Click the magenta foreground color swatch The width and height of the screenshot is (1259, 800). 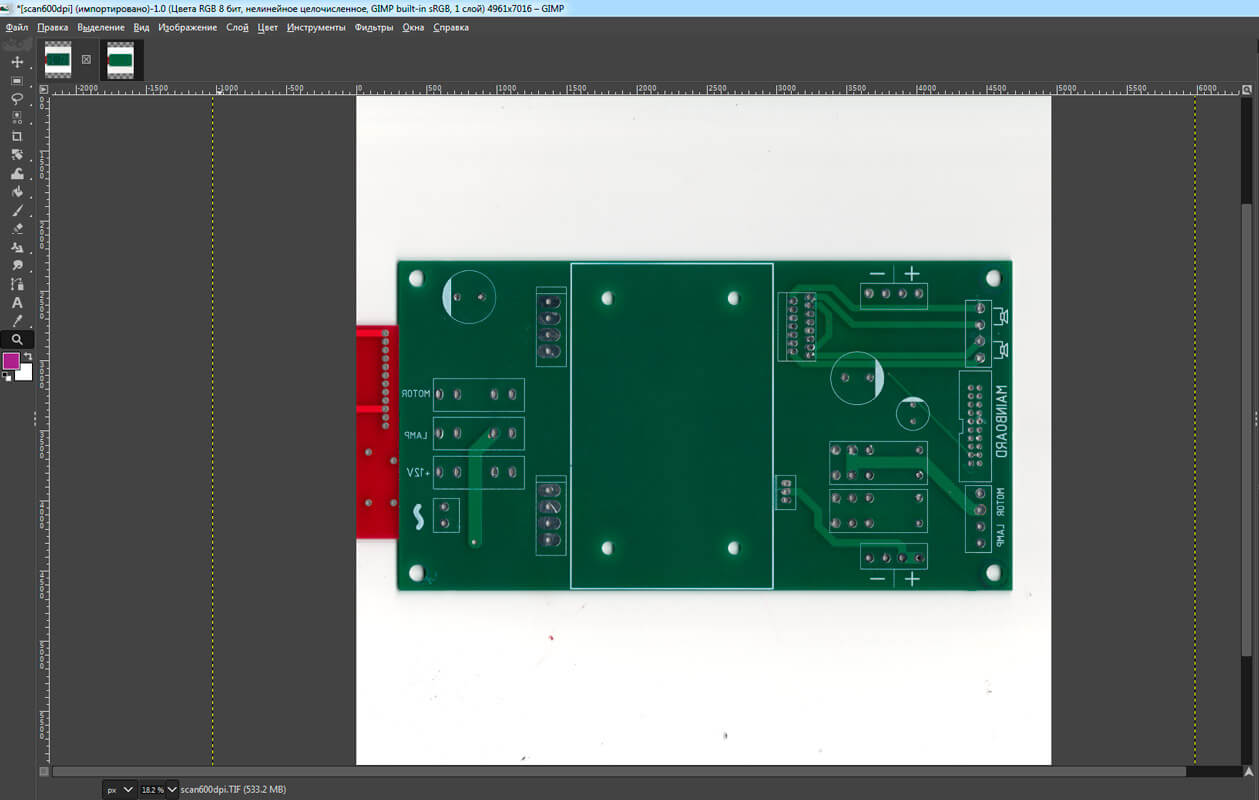pyautogui.click(x=11, y=361)
